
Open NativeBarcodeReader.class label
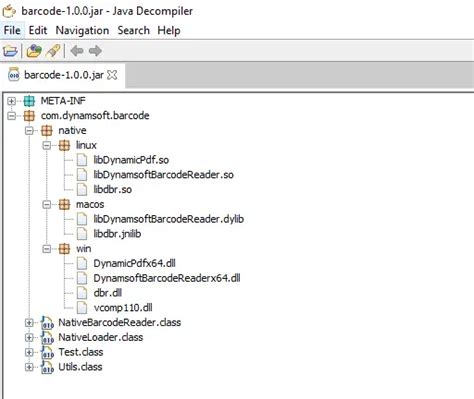(120, 323)
